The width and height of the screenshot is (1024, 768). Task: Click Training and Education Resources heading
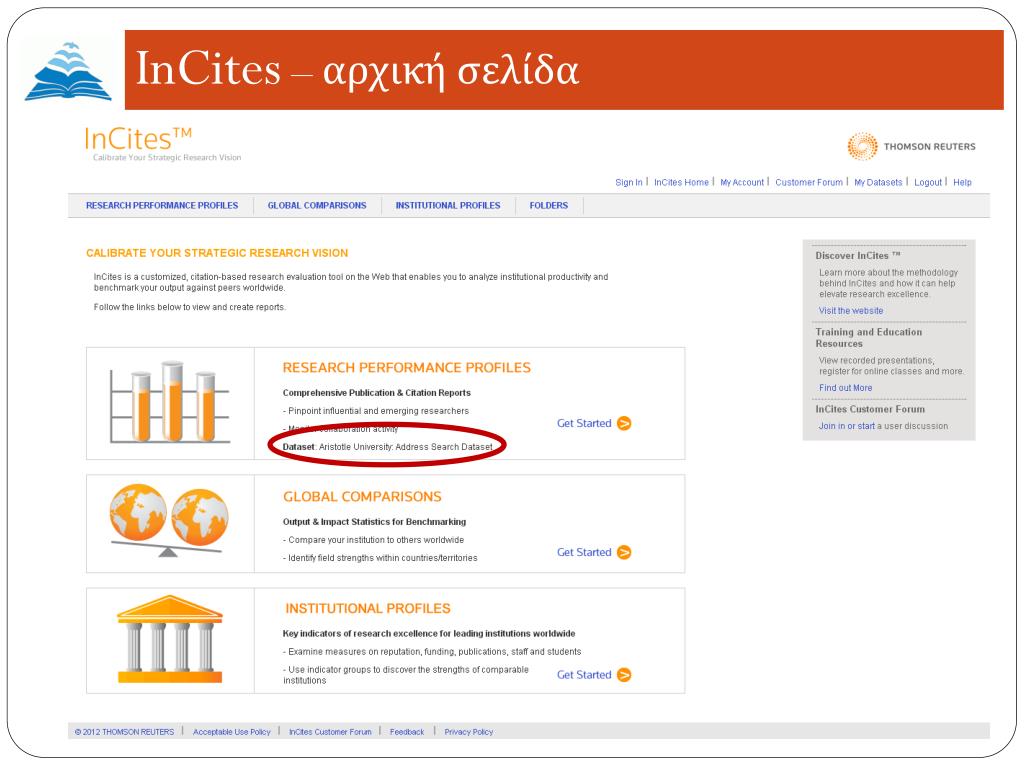click(x=869, y=338)
